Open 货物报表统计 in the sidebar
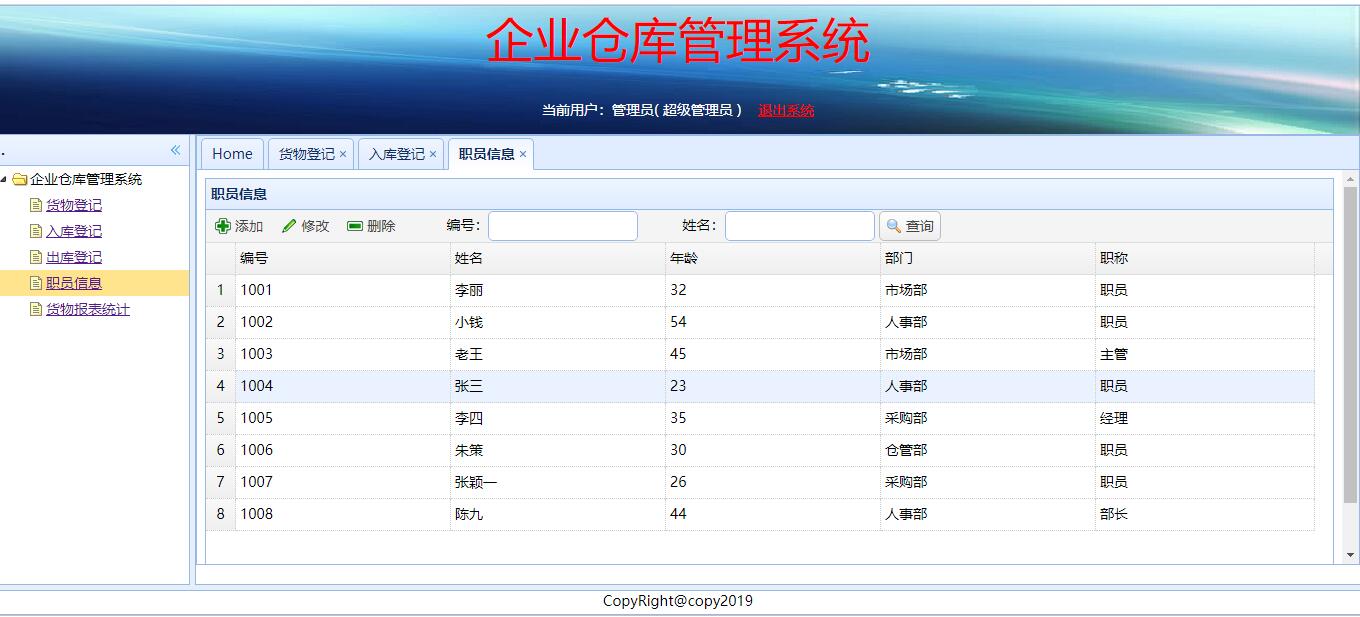The width and height of the screenshot is (1360, 617). pyautogui.click(x=88, y=309)
